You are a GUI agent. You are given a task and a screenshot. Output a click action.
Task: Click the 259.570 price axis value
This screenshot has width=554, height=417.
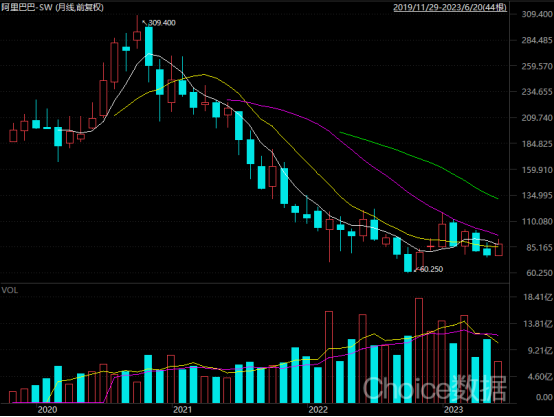(x=537, y=66)
